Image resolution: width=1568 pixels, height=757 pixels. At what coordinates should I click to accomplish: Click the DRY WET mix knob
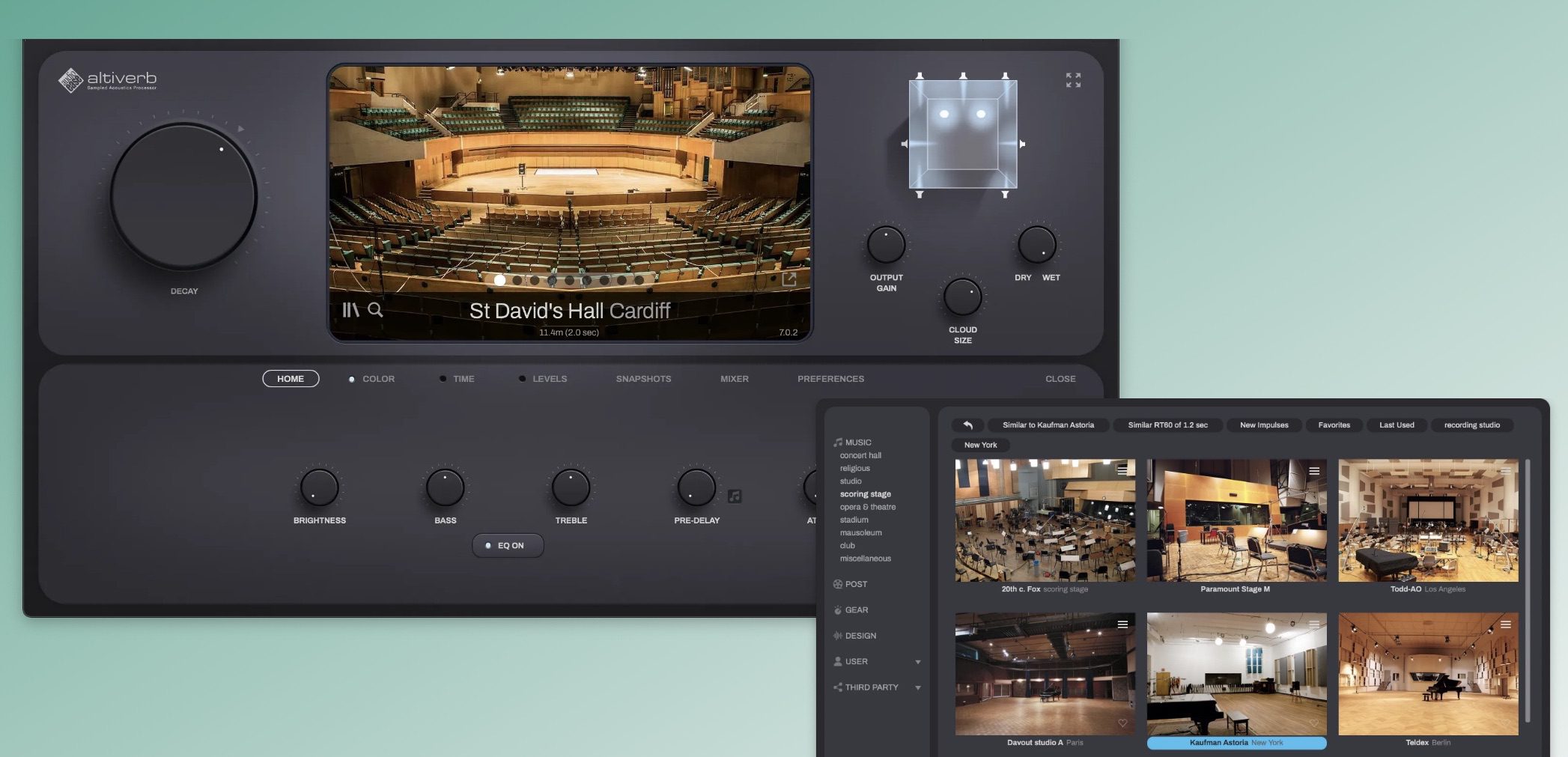click(x=1037, y=244)
